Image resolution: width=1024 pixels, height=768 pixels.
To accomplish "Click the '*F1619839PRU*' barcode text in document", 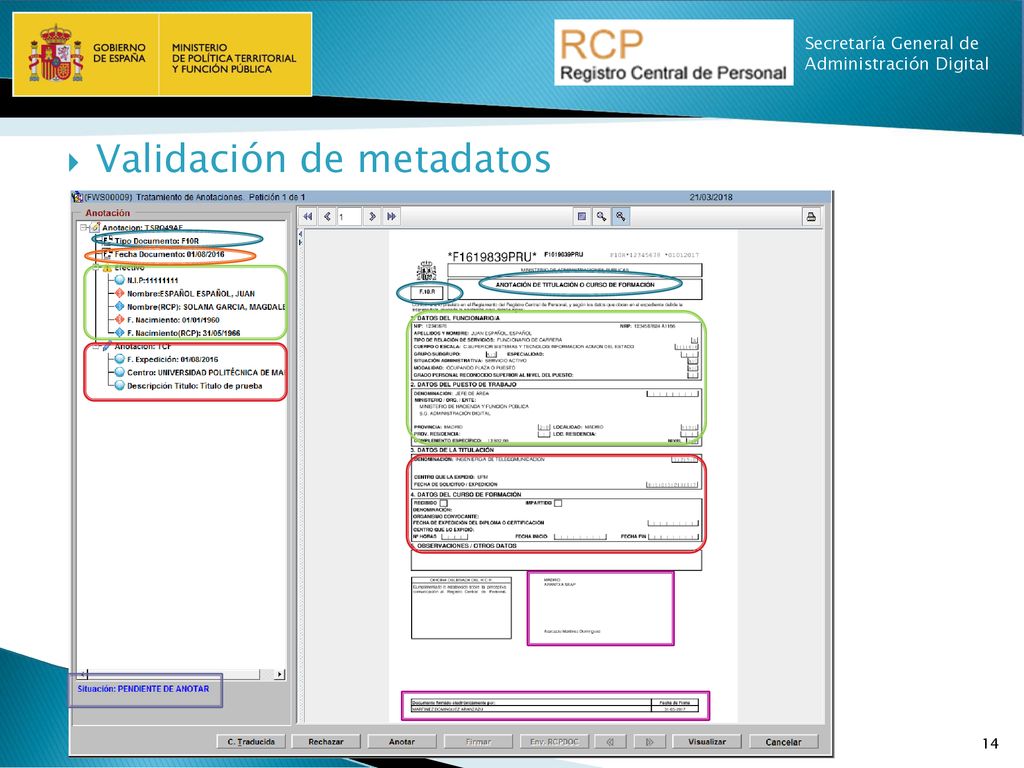I will 492,257.
